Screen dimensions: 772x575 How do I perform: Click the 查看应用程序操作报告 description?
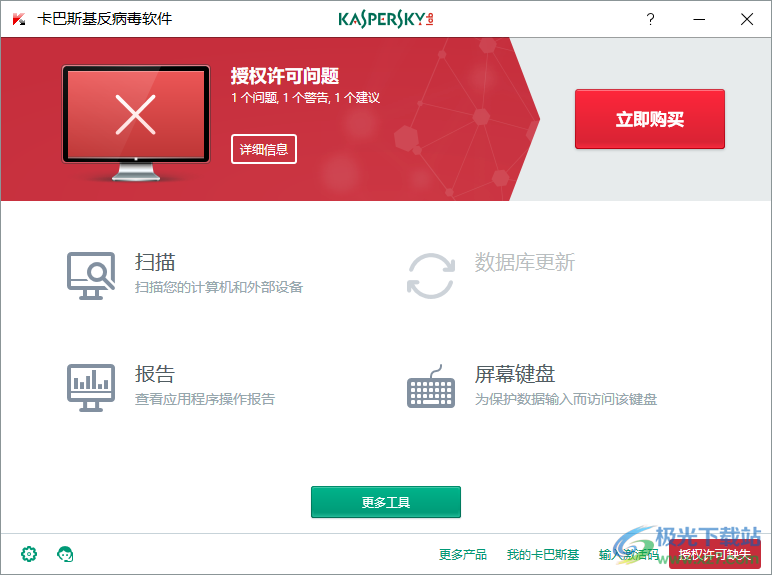[x=205, y=399]
